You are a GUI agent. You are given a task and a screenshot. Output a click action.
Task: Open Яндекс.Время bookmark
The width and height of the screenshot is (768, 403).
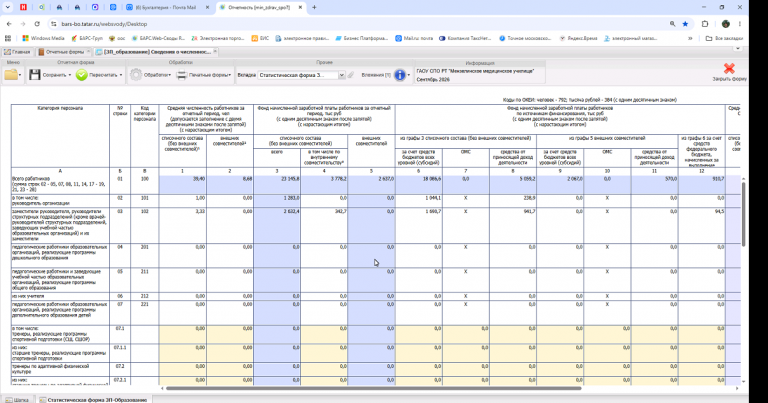point(579,38)
